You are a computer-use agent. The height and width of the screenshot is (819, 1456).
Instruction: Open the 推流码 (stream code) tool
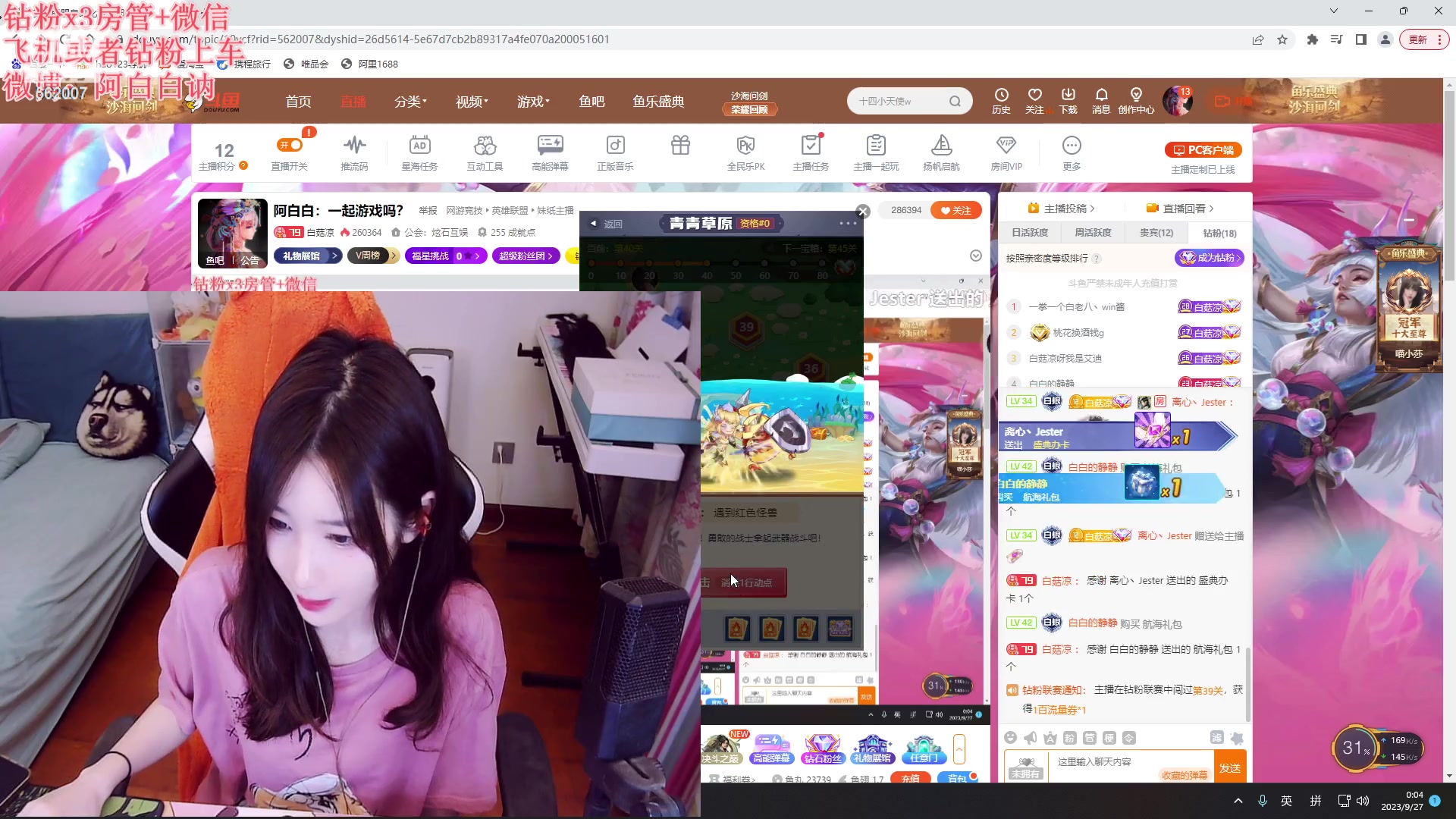click(x=354, y=152)
